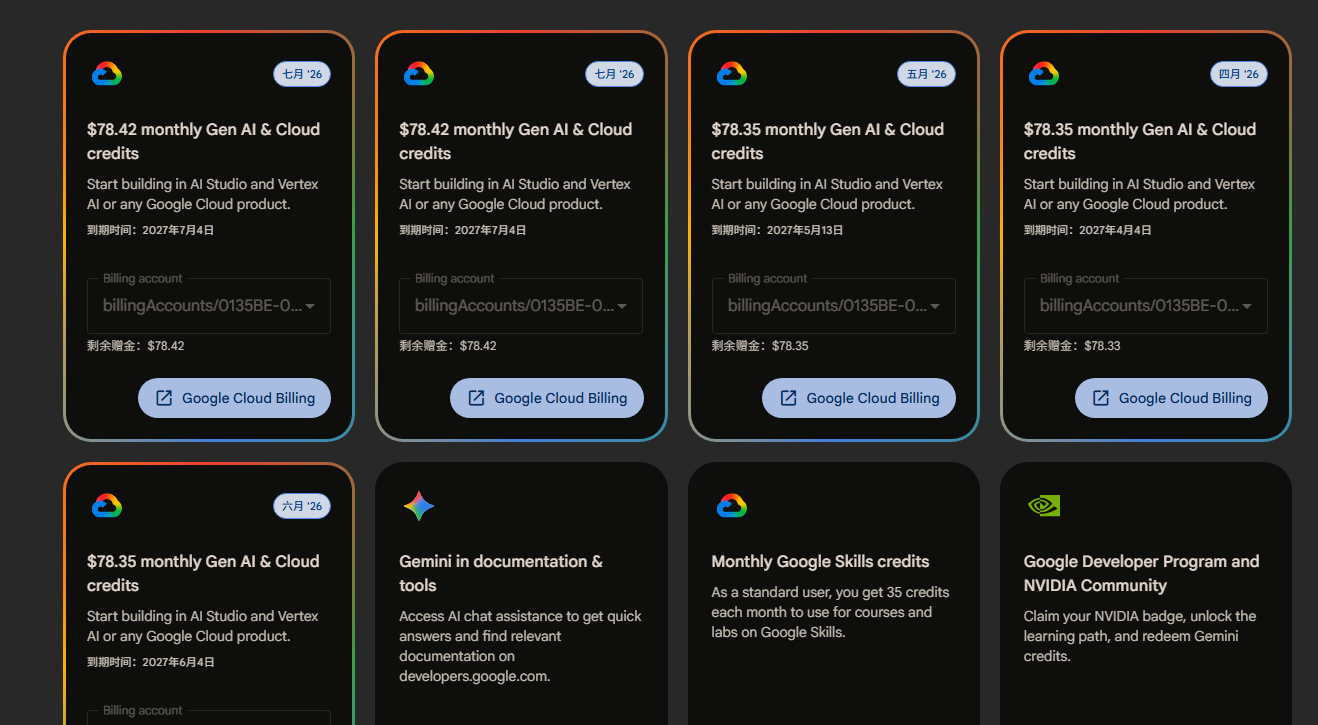Click "Start building" description on 四月 '26 card
Screen dimensions: 1318x725
click(x=1139, y=194)
